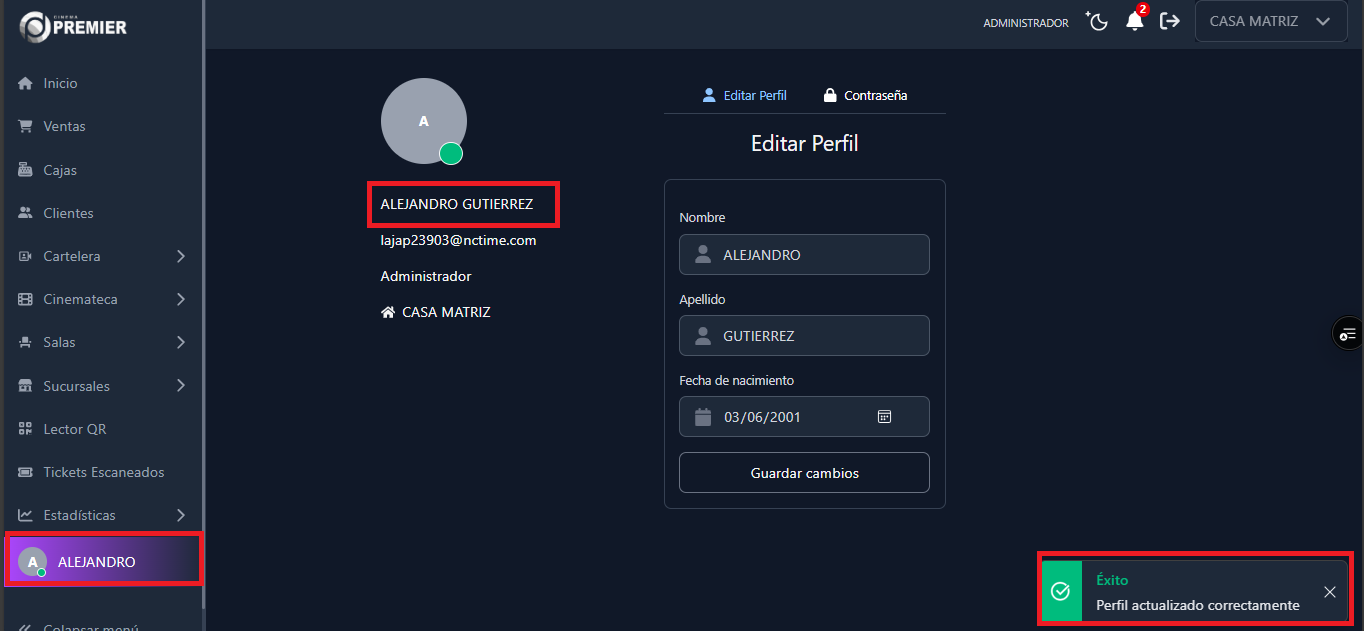1364x631 pixels.
Task: Open Ventas shopping cart icon
Action: tap(26, 126)
